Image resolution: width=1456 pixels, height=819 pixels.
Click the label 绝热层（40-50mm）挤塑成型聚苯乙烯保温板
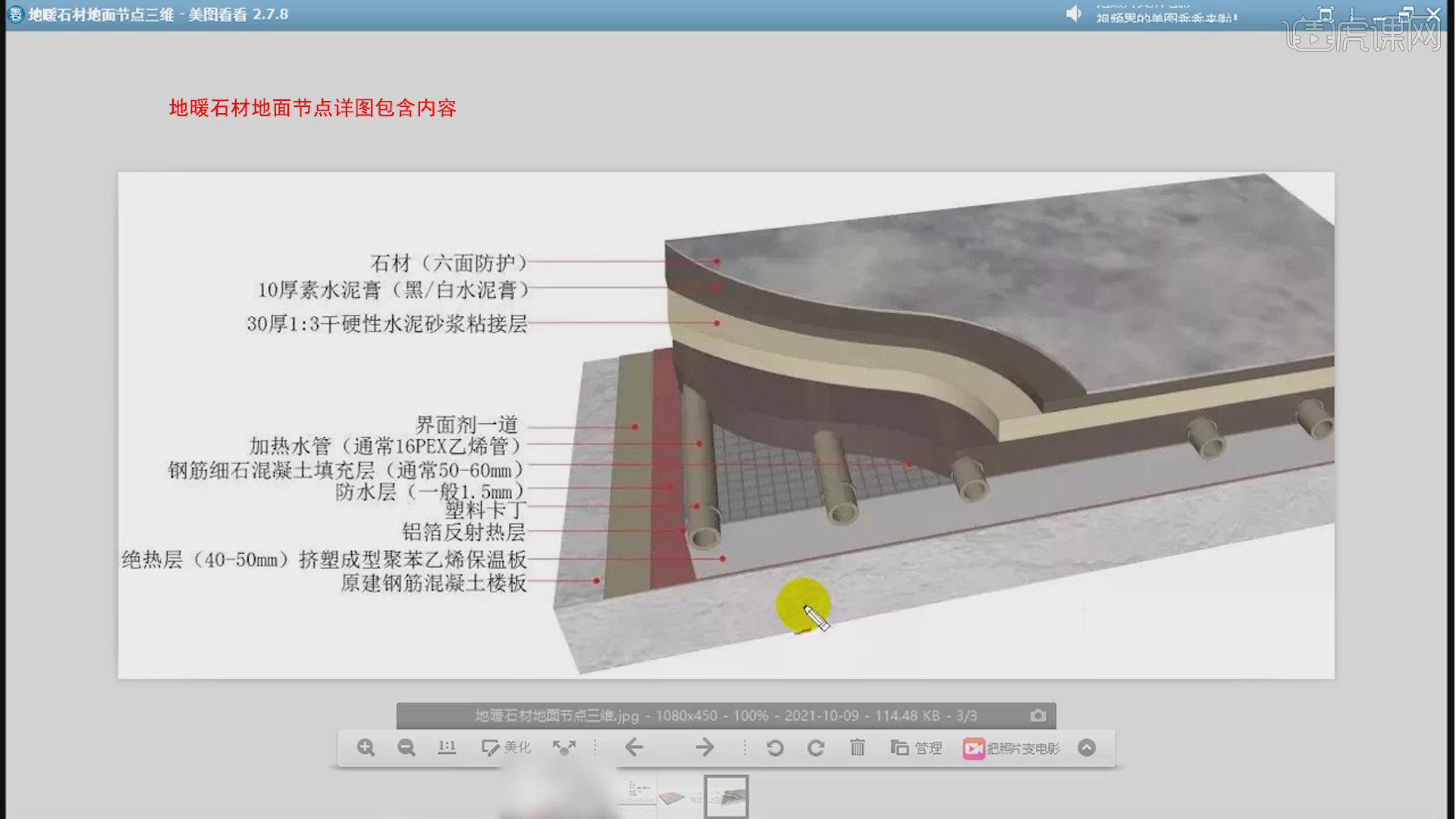pyautogui.click(x=324, y=560)
